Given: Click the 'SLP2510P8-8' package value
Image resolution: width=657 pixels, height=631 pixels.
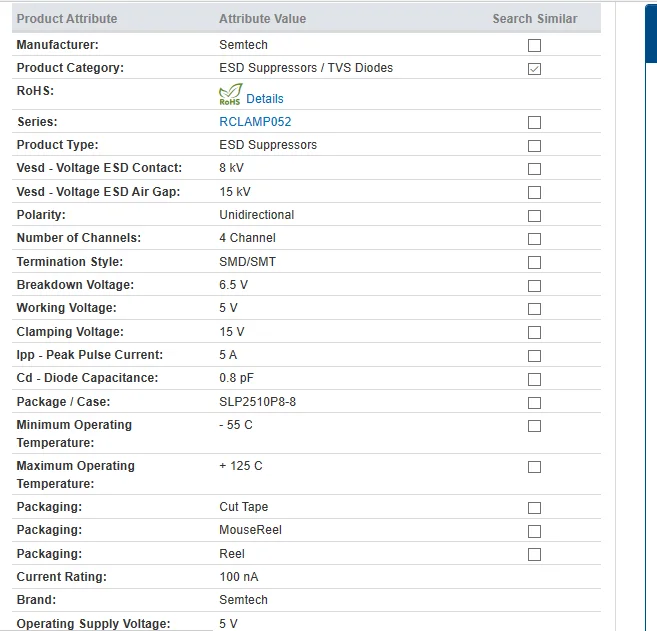Looking at the screenshot, I should coord(258,402).
